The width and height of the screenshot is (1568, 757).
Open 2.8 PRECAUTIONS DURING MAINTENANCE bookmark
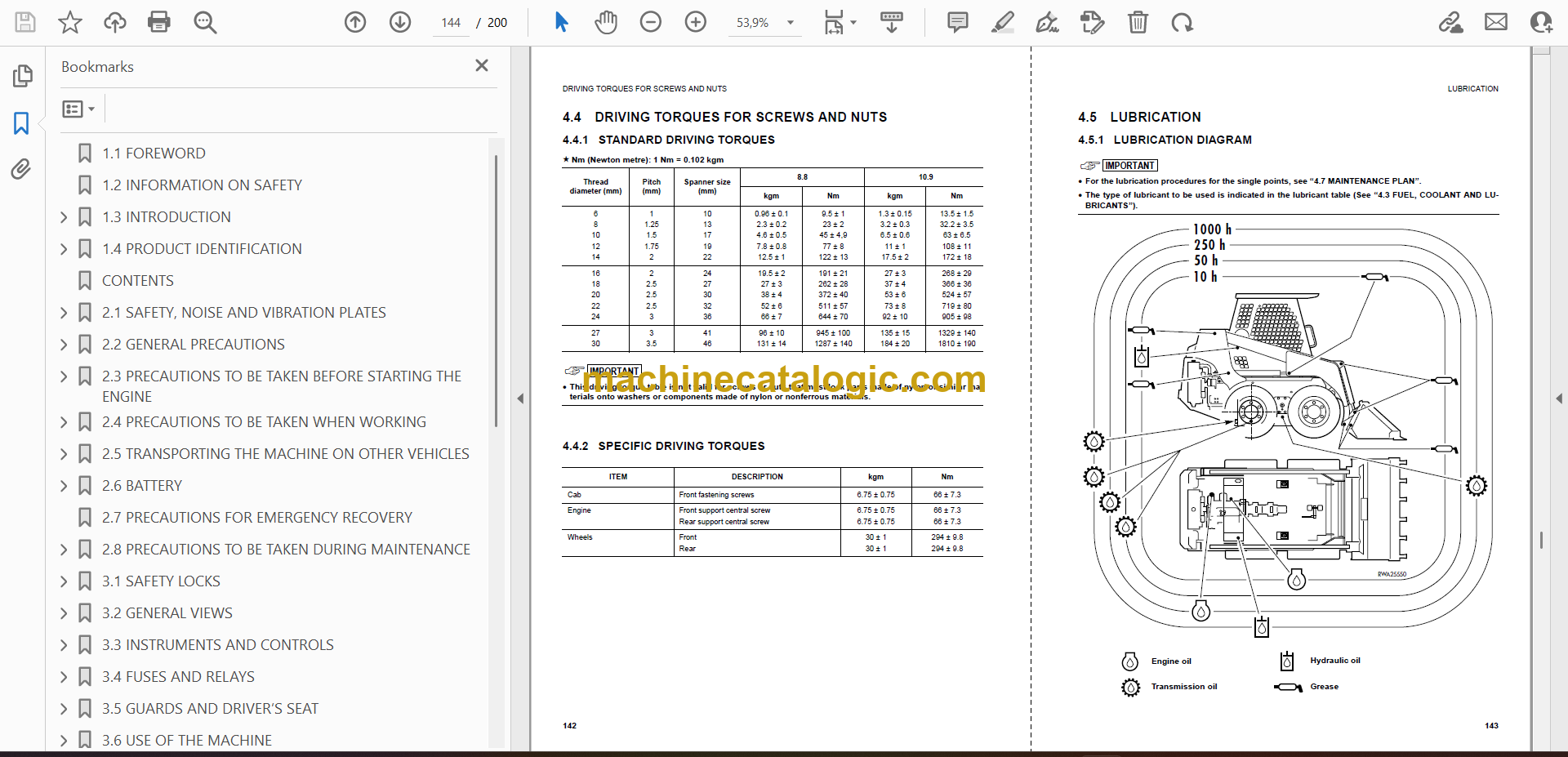pyautogui.click(x=286, y=550)
